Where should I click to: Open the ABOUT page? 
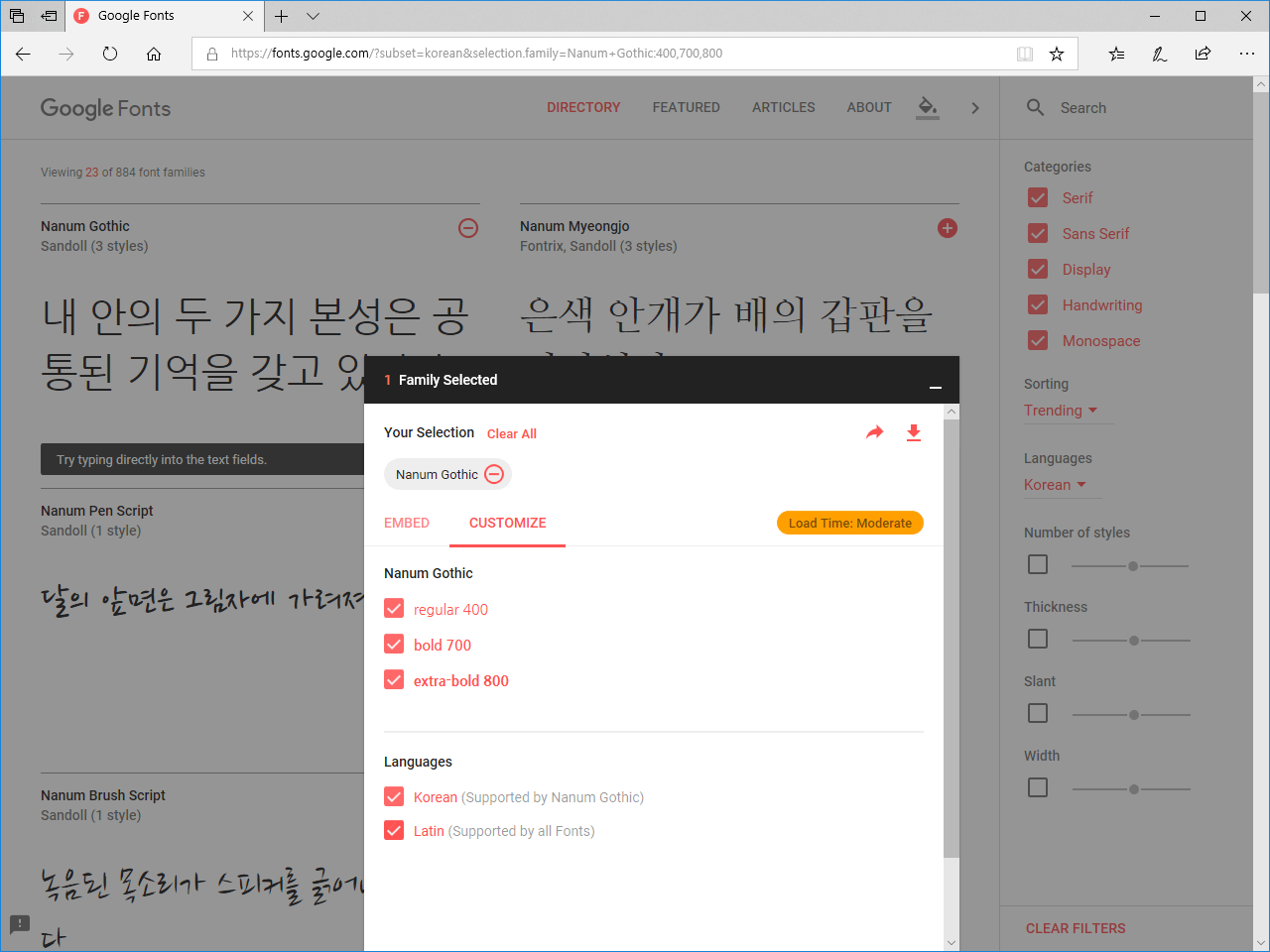pyautogui.click(x=869, y=107)
